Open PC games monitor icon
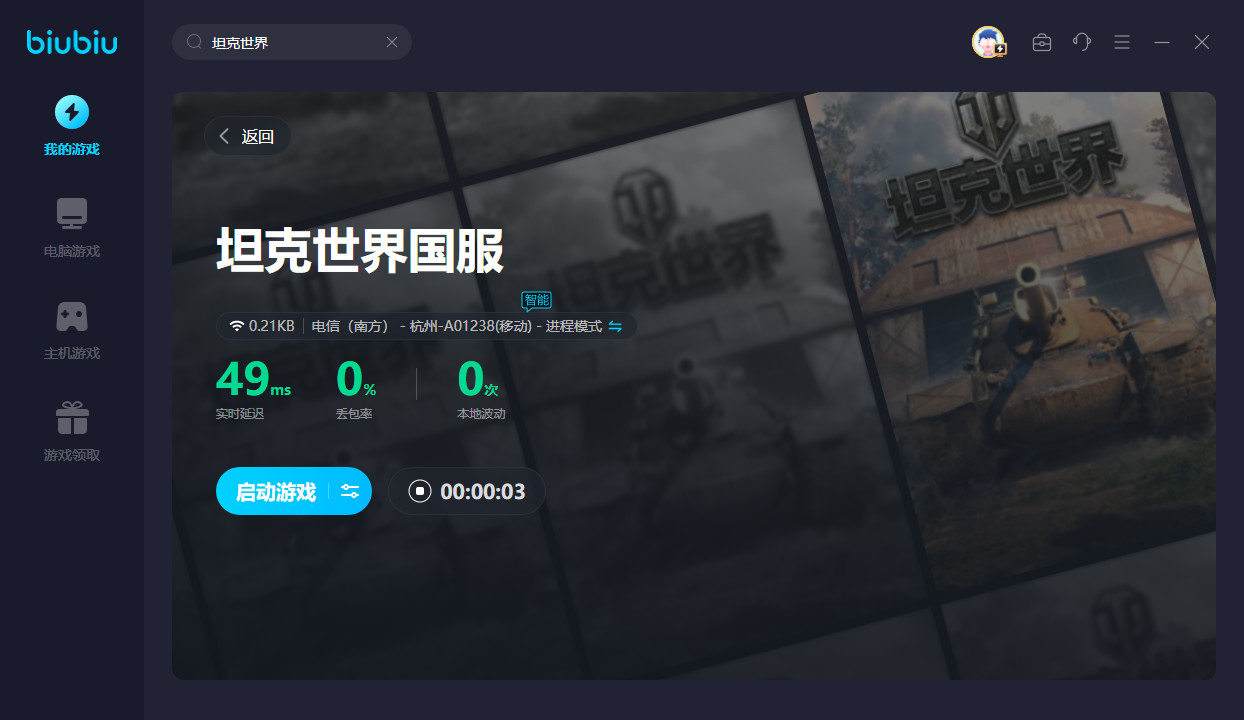Viewport: 1244px width, 720px height. pyautogui.click(x=72, y=213)
